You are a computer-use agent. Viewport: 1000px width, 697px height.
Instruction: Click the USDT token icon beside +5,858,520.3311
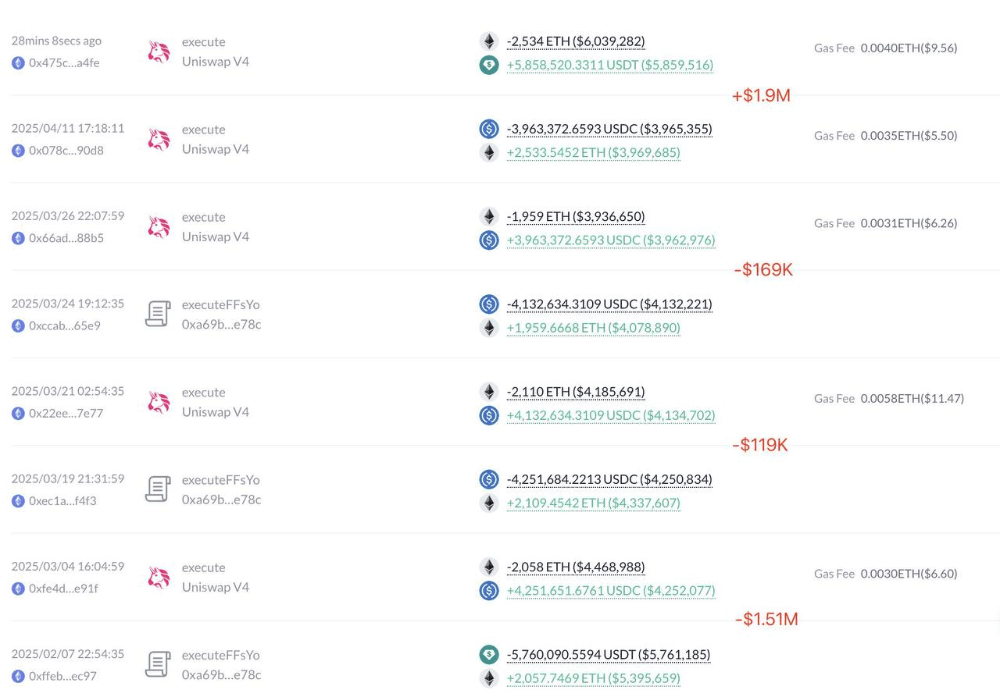[489, 65]
